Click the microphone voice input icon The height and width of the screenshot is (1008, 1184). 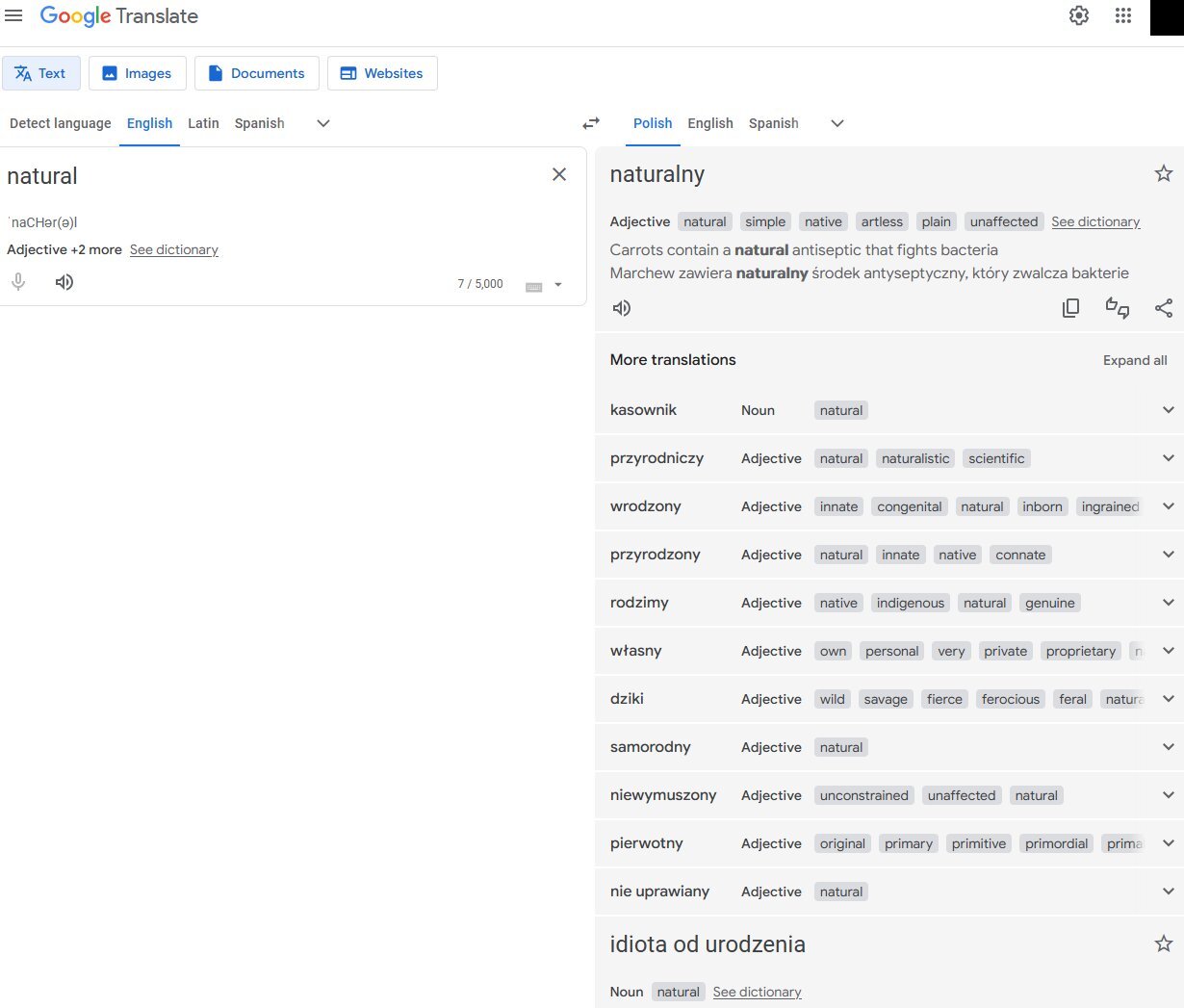coord(18,282)
